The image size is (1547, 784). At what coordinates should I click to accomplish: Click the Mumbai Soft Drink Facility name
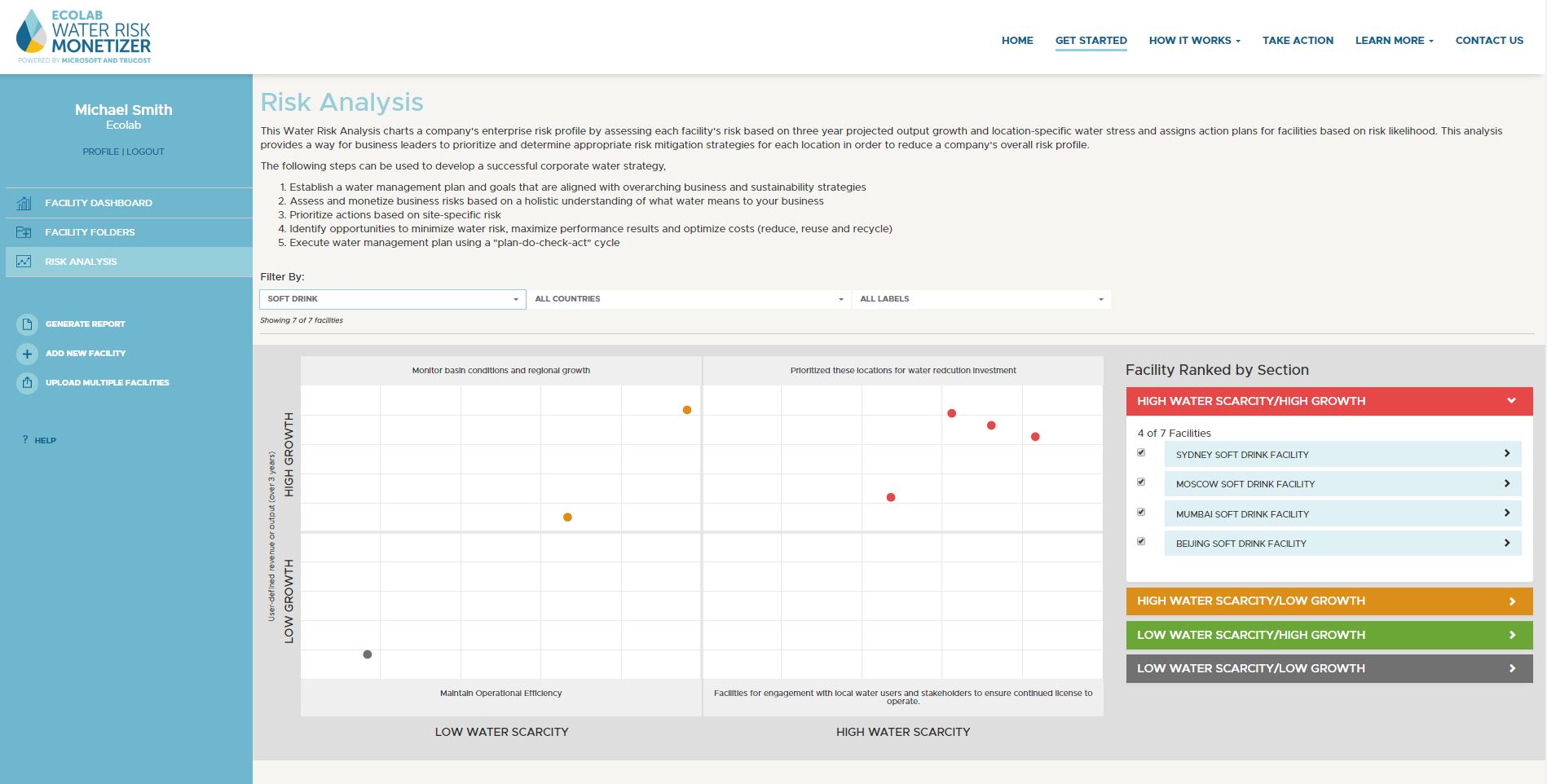tap(1242, 514)
